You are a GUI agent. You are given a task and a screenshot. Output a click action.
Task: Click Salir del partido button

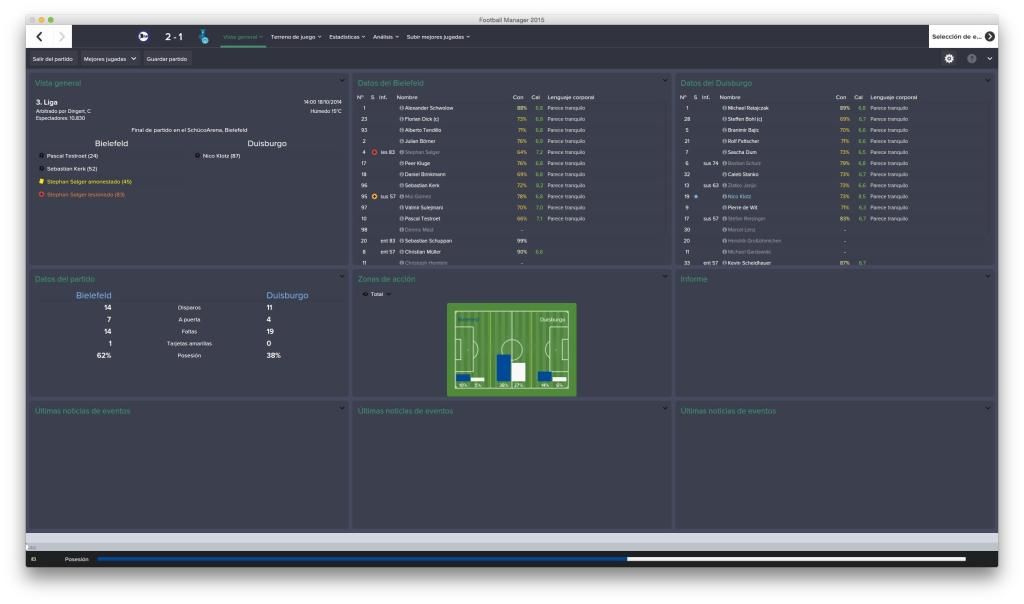(53, 59)
